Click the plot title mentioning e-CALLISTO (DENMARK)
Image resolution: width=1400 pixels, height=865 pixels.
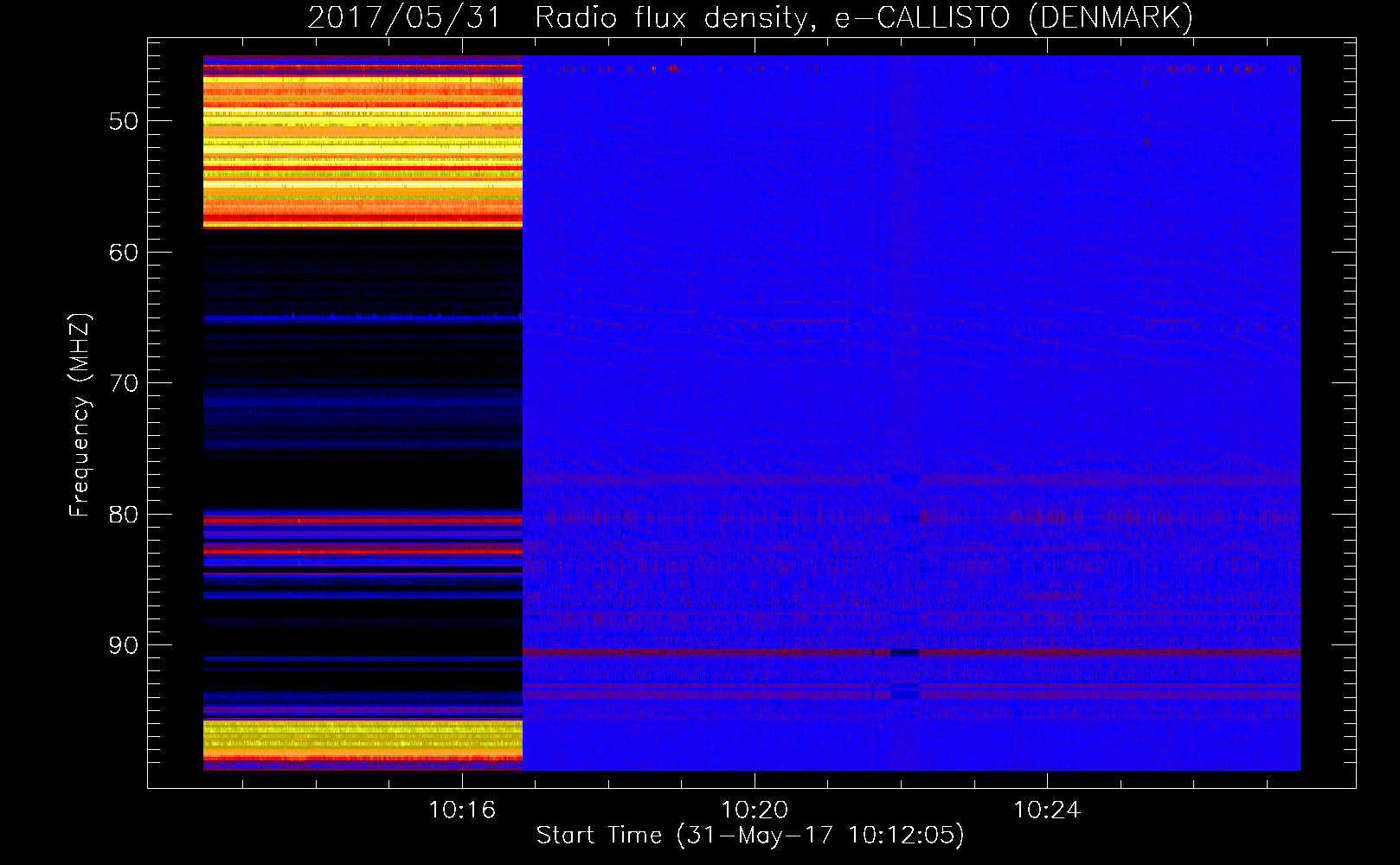tap(750, 18)
